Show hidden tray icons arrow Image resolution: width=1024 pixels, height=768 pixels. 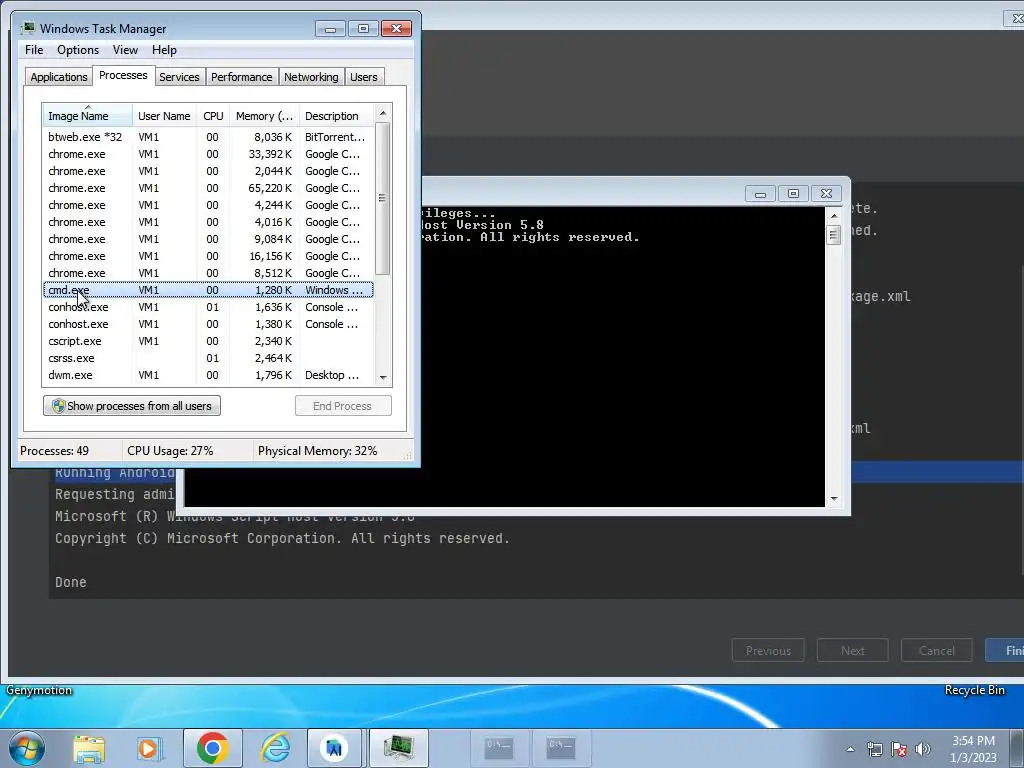tap(850, 749)
